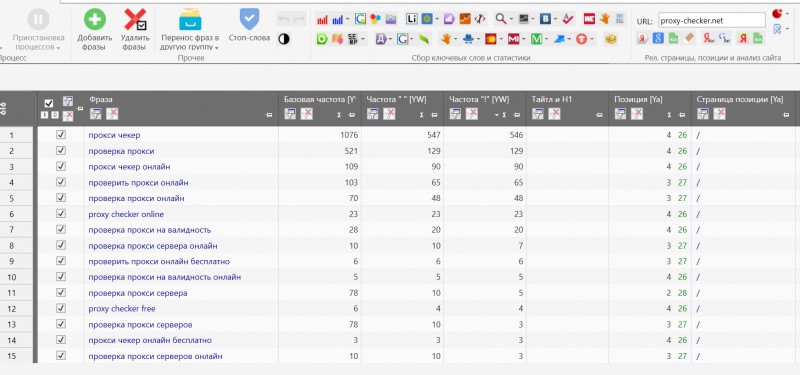
Task: Toggle the header select-all checkbox
Action: (x=49, y=104)
